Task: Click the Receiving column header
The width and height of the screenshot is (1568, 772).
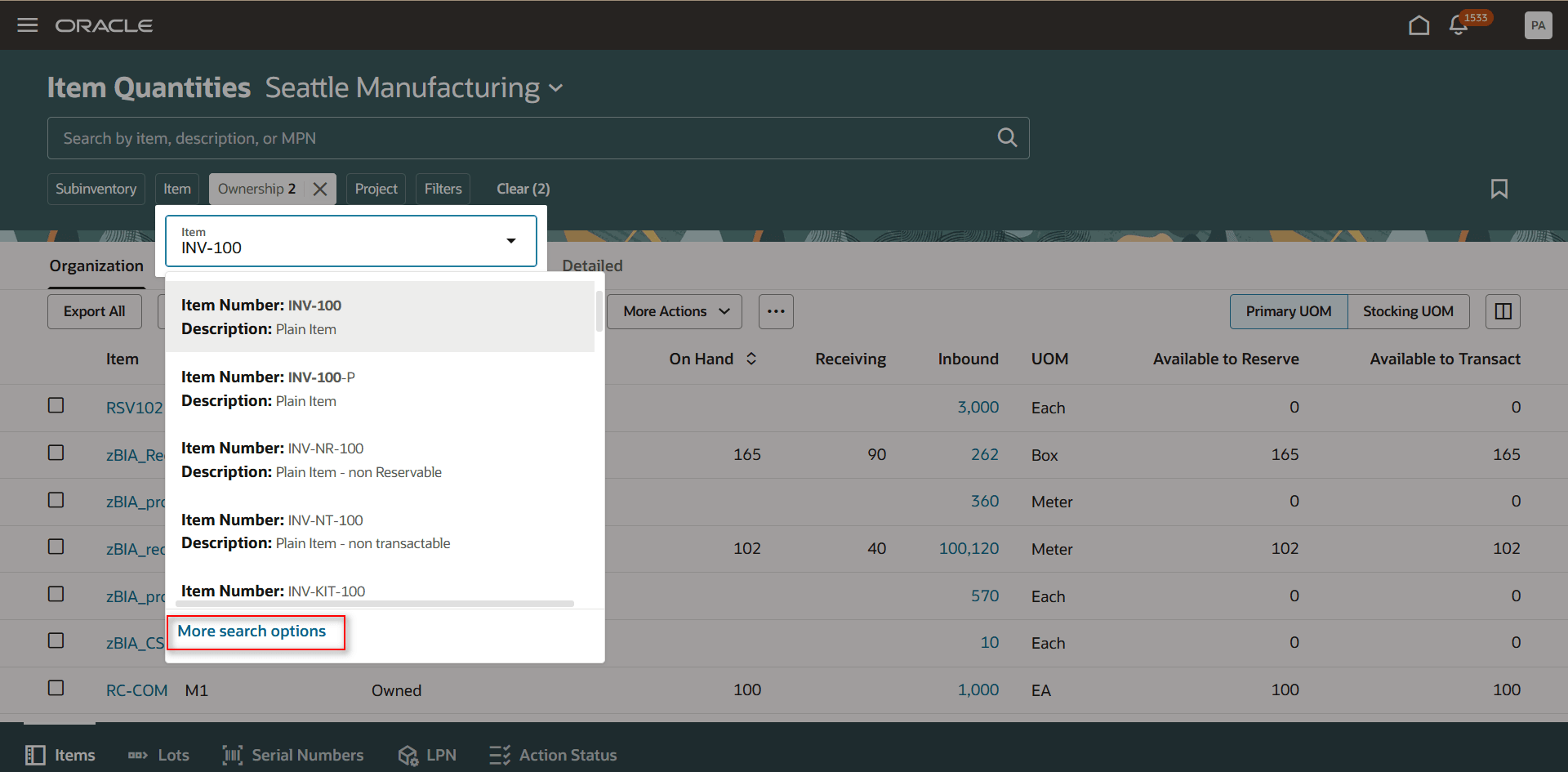Action: pyautogui.click(x=850, y=359)
